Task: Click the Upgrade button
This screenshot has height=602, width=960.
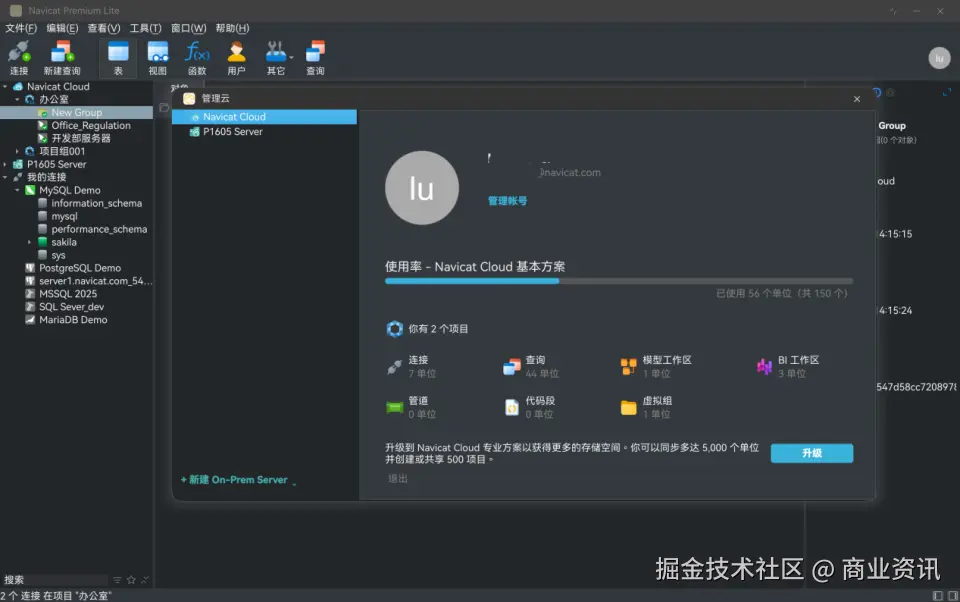Action: click(812, 453)
